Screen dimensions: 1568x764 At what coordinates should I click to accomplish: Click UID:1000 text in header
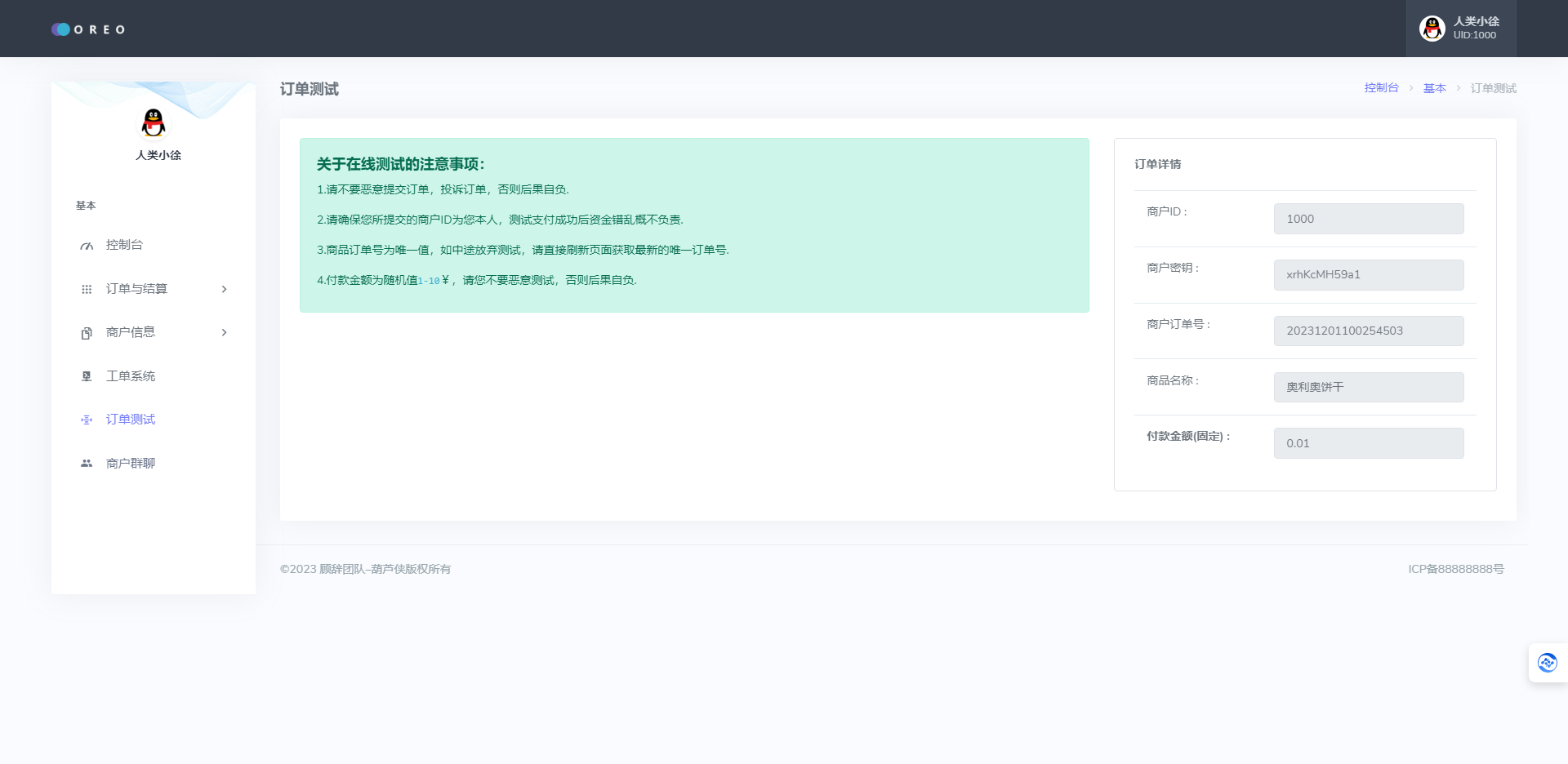coord(1474,35)
